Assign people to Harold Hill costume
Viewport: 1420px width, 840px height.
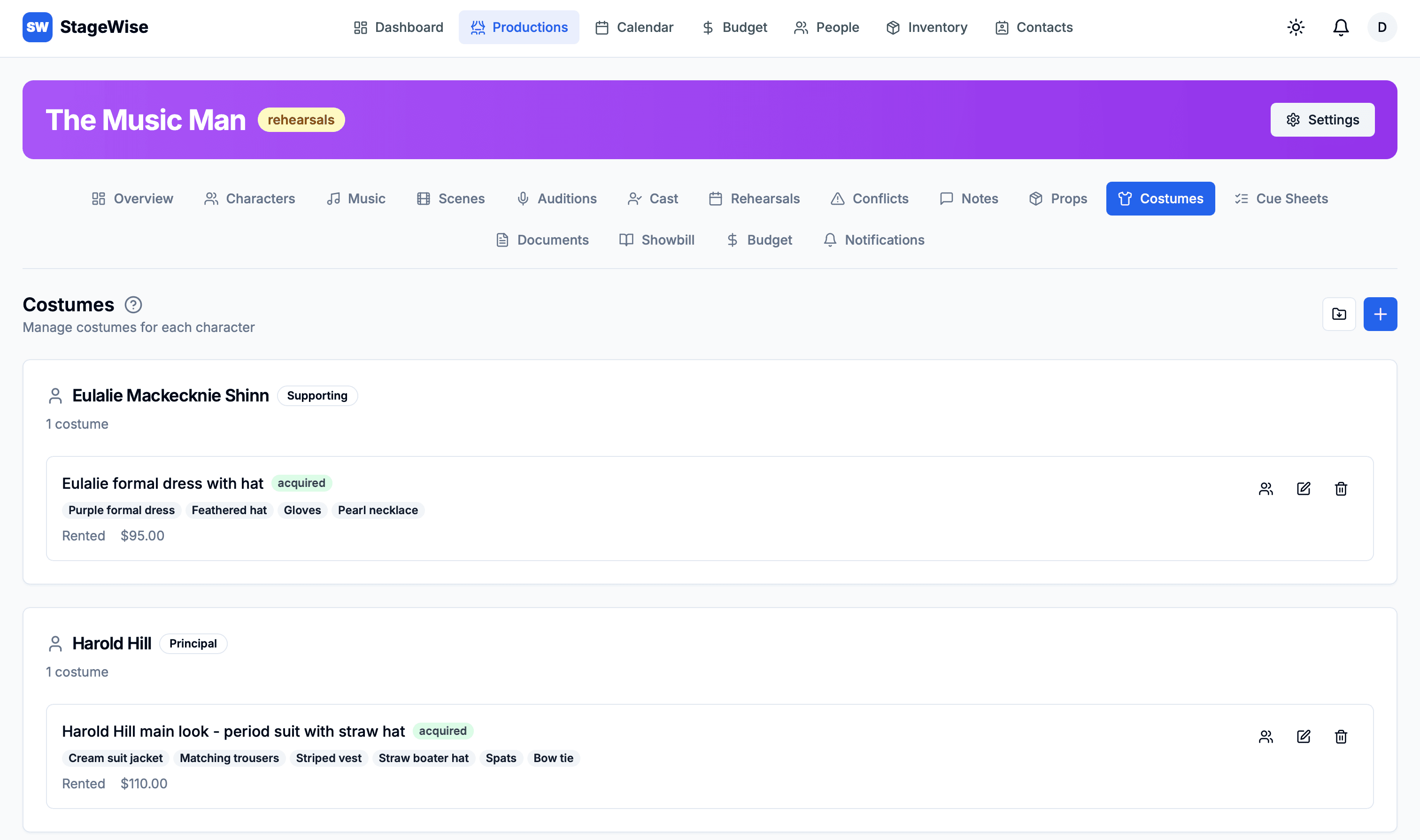pos(1266,736)
